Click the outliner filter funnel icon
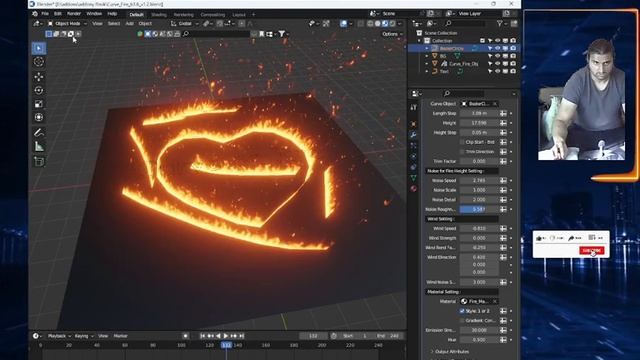The width and height of the screenshot is (640, 360). coord(499,24)
